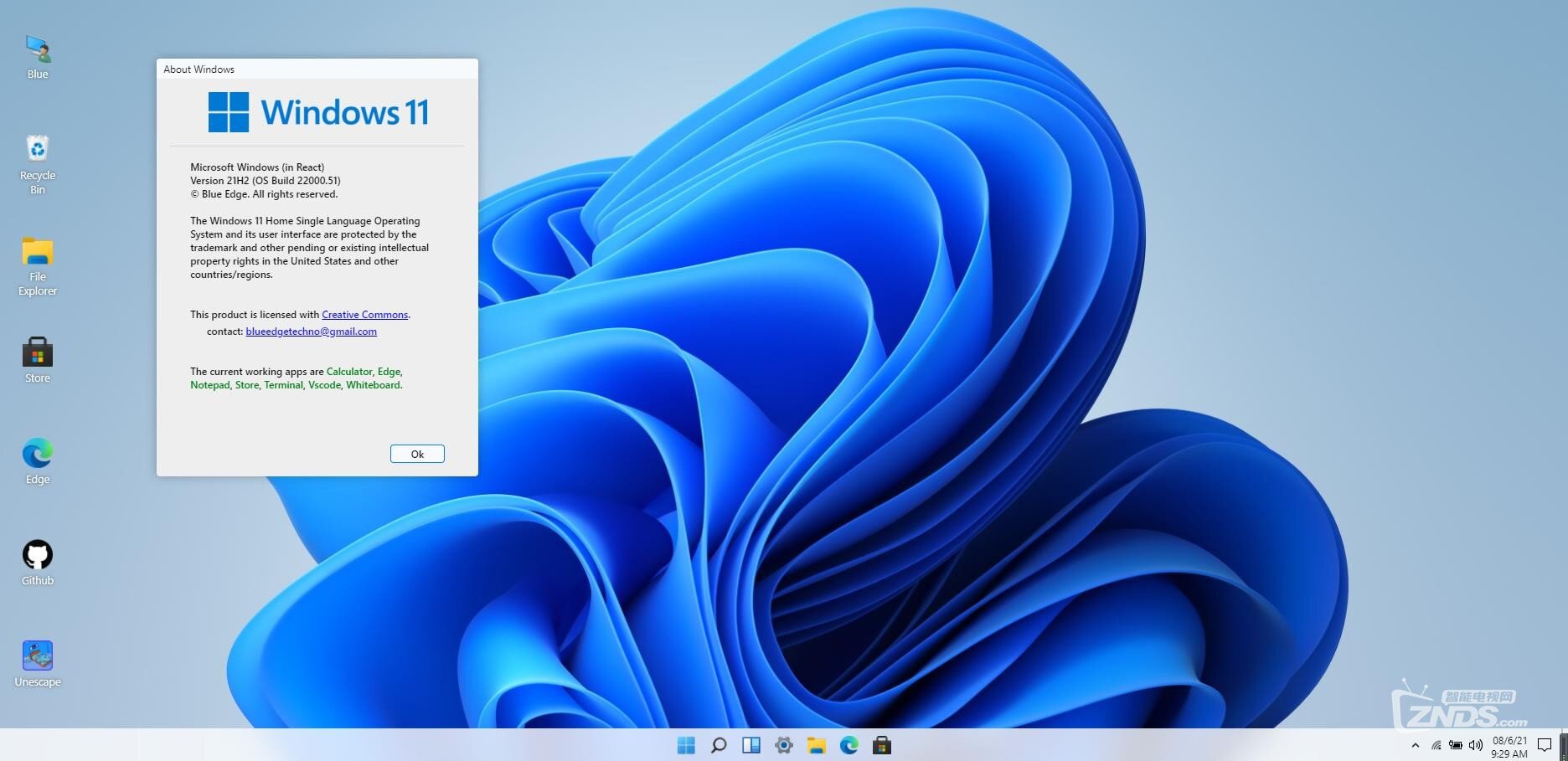
Task: Click the blueedgetechno@gmail.com contact link
Action: click(x=312, y=332)
